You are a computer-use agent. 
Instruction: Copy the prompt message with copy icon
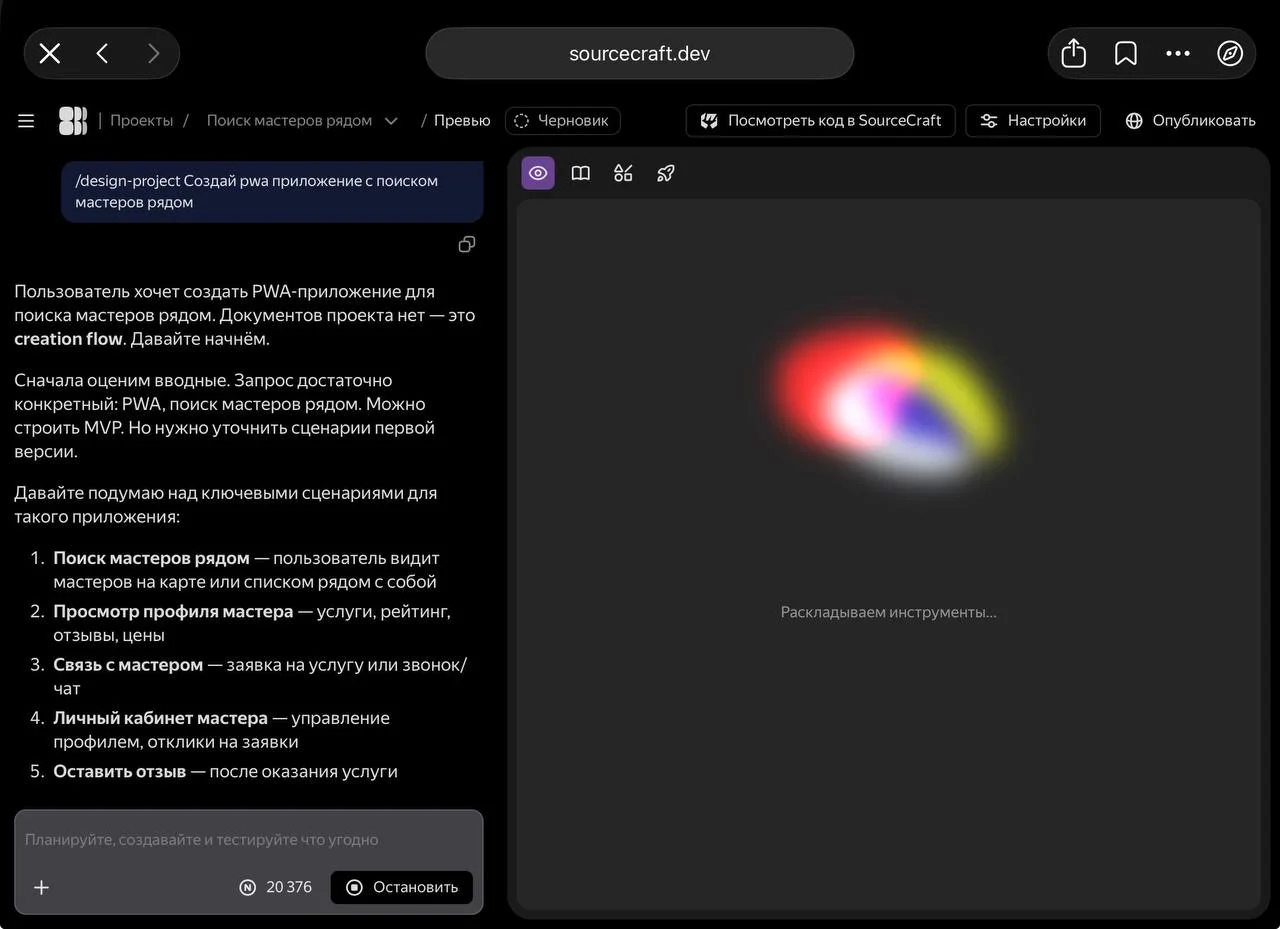click(466, 244)
